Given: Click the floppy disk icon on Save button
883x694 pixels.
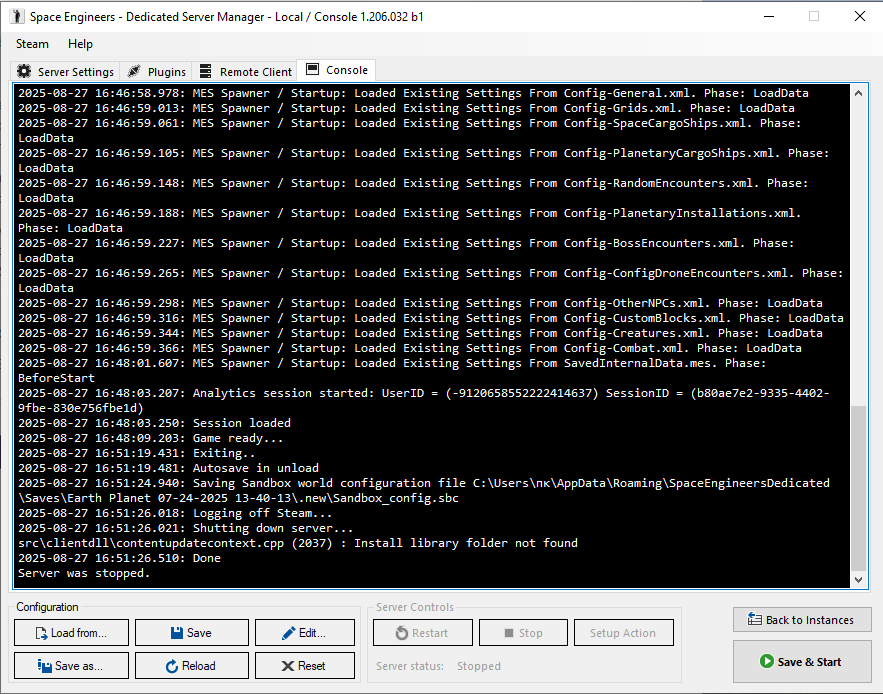Looking at the screenshot, I should coord(177,633).
